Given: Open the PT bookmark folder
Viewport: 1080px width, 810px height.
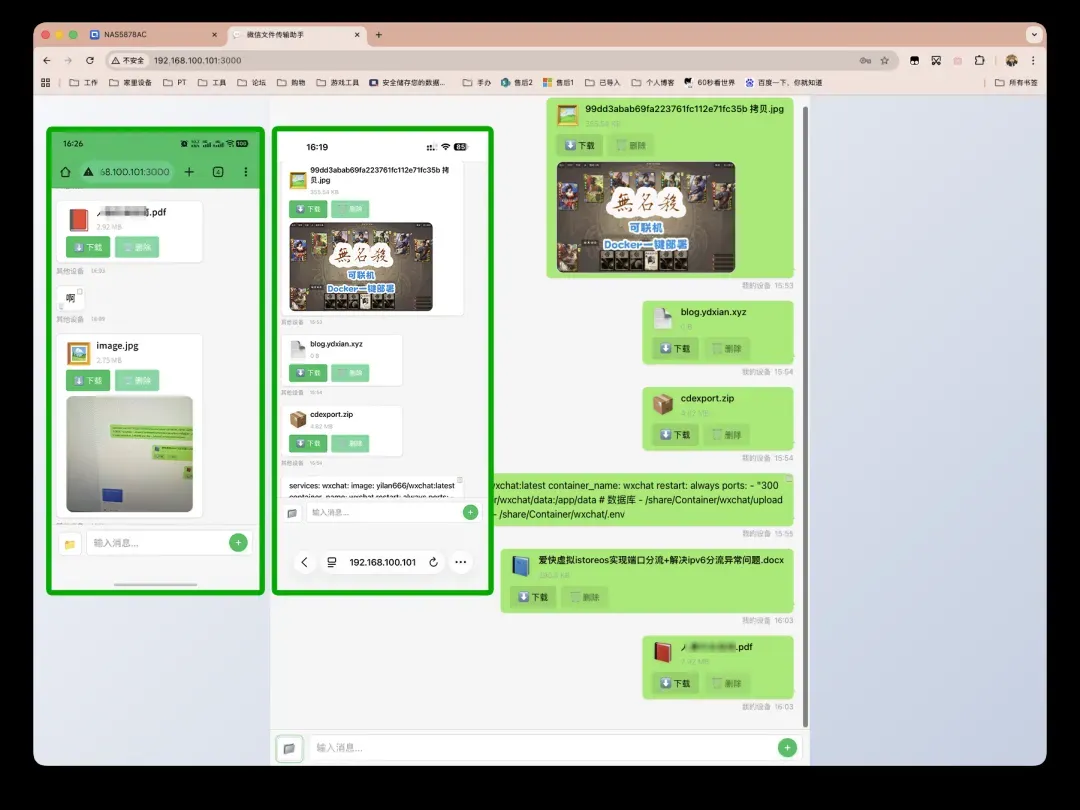Looking at the screenshot, I should [x=175, y=83].
